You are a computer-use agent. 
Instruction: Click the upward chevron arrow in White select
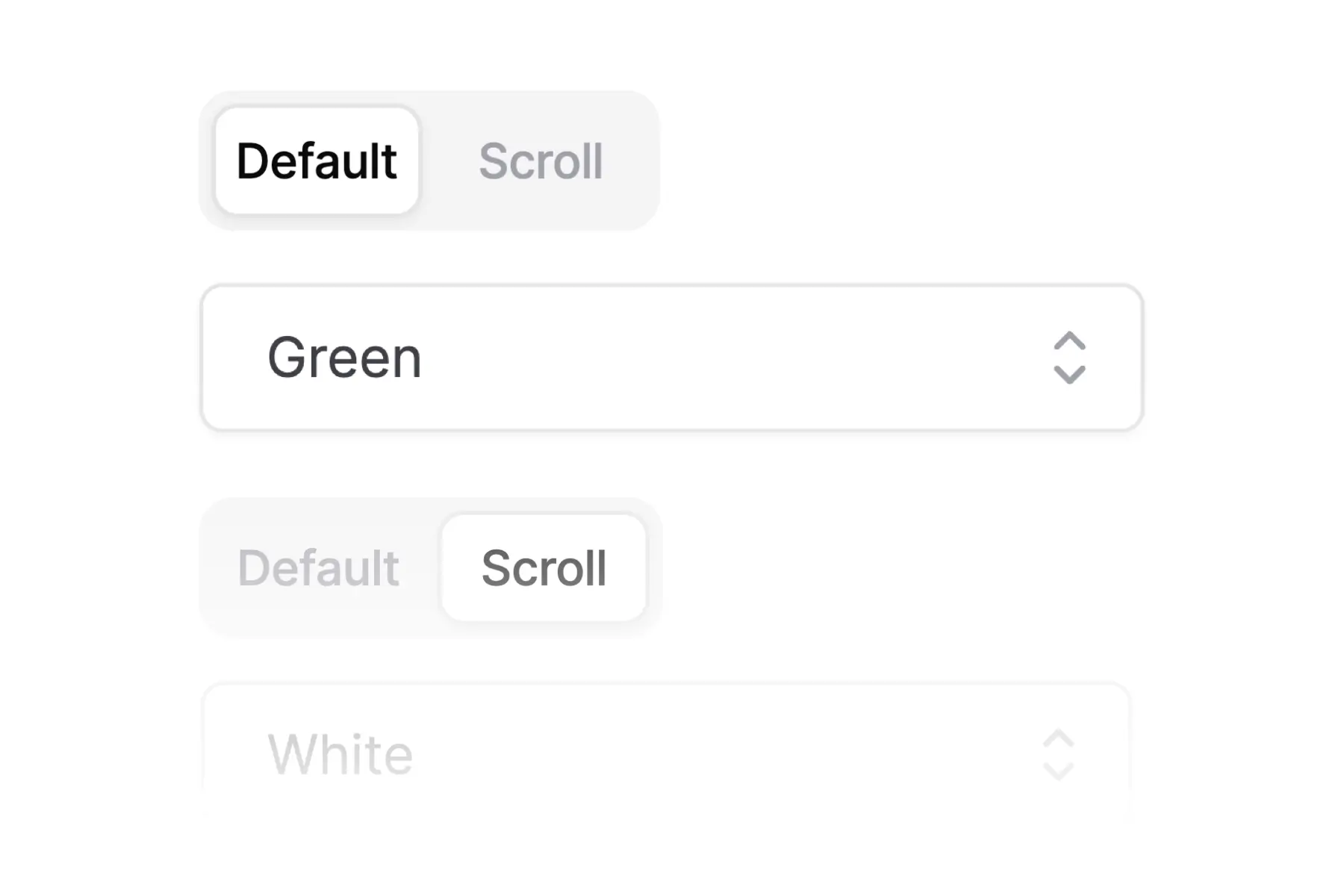1058,739
